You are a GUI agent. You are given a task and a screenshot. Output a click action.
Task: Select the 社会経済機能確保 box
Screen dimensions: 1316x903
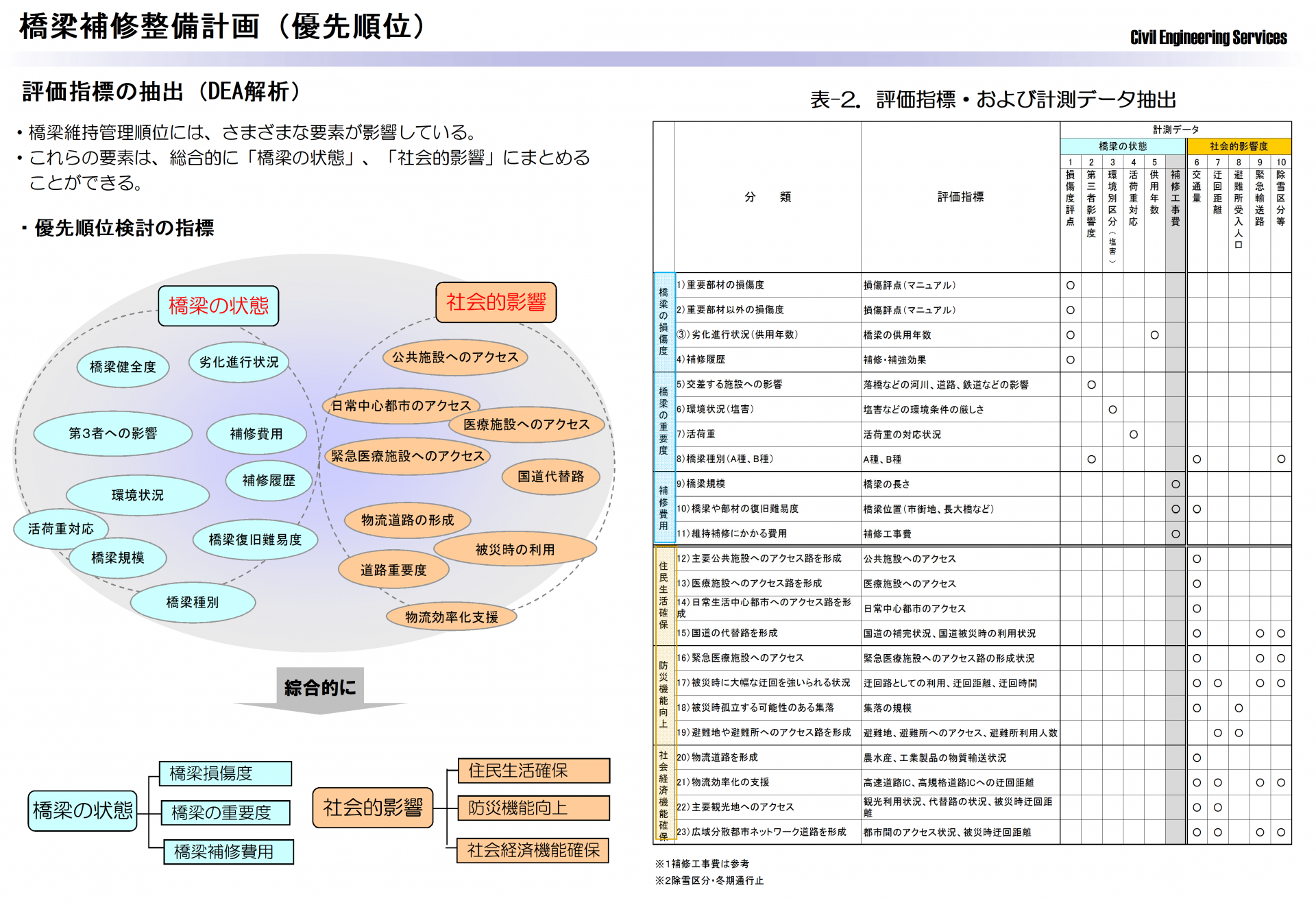[533, 851]
